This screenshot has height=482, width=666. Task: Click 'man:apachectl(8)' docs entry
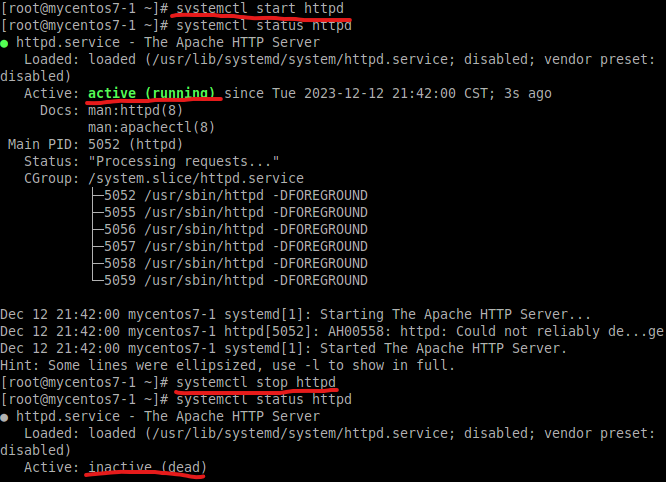tap(152, 127)
